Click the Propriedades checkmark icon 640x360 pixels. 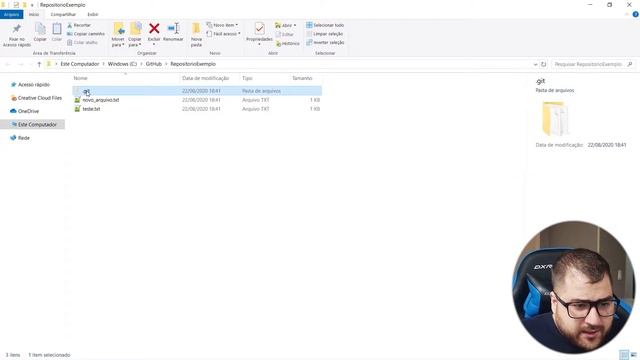click(x=259, y=29)
